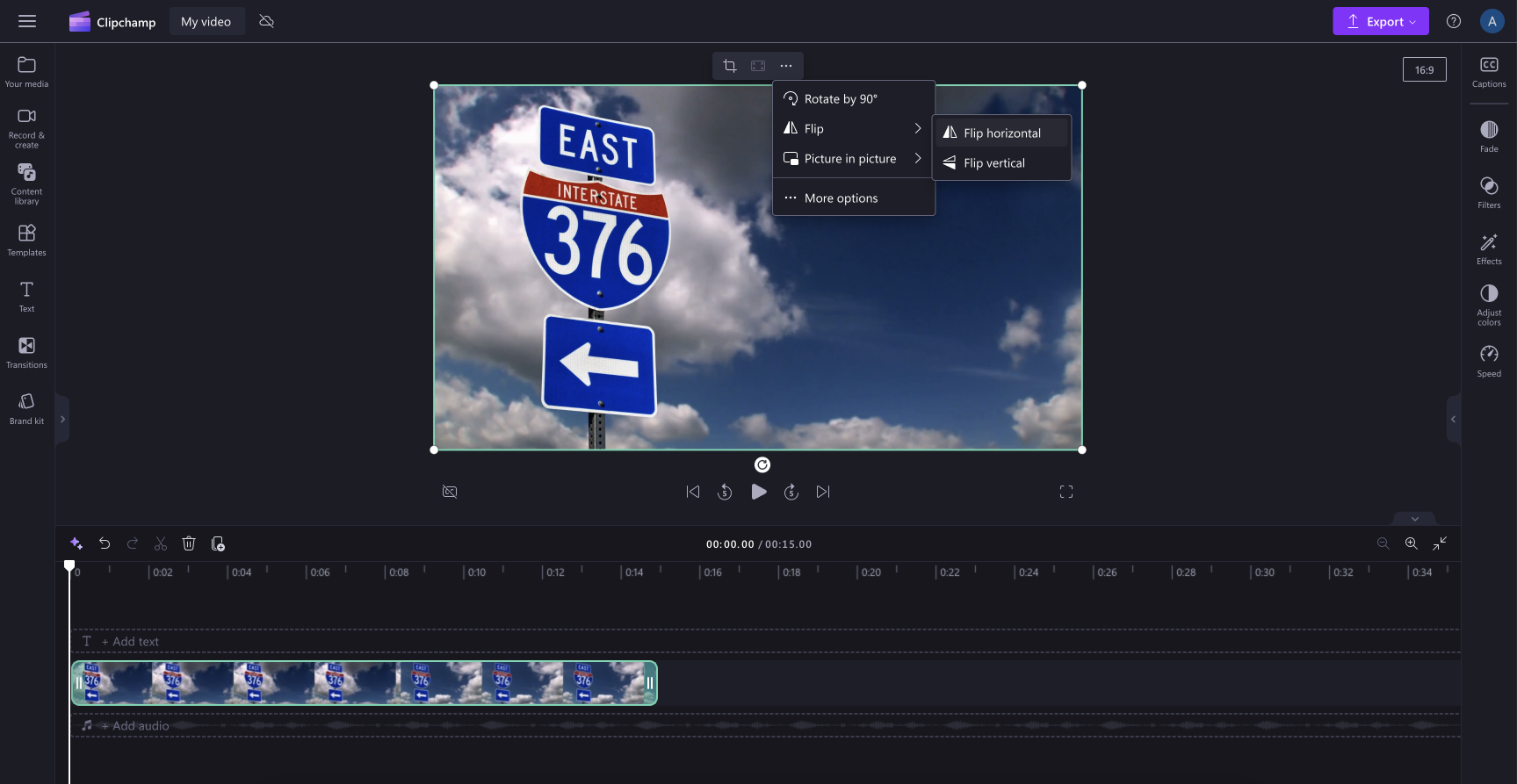Rewind 5 seconds
Screen dimensions: 1517x784
725,492
